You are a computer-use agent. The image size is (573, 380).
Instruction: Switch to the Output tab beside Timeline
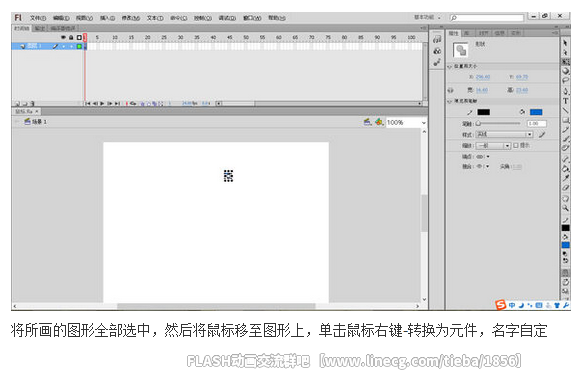39,28
